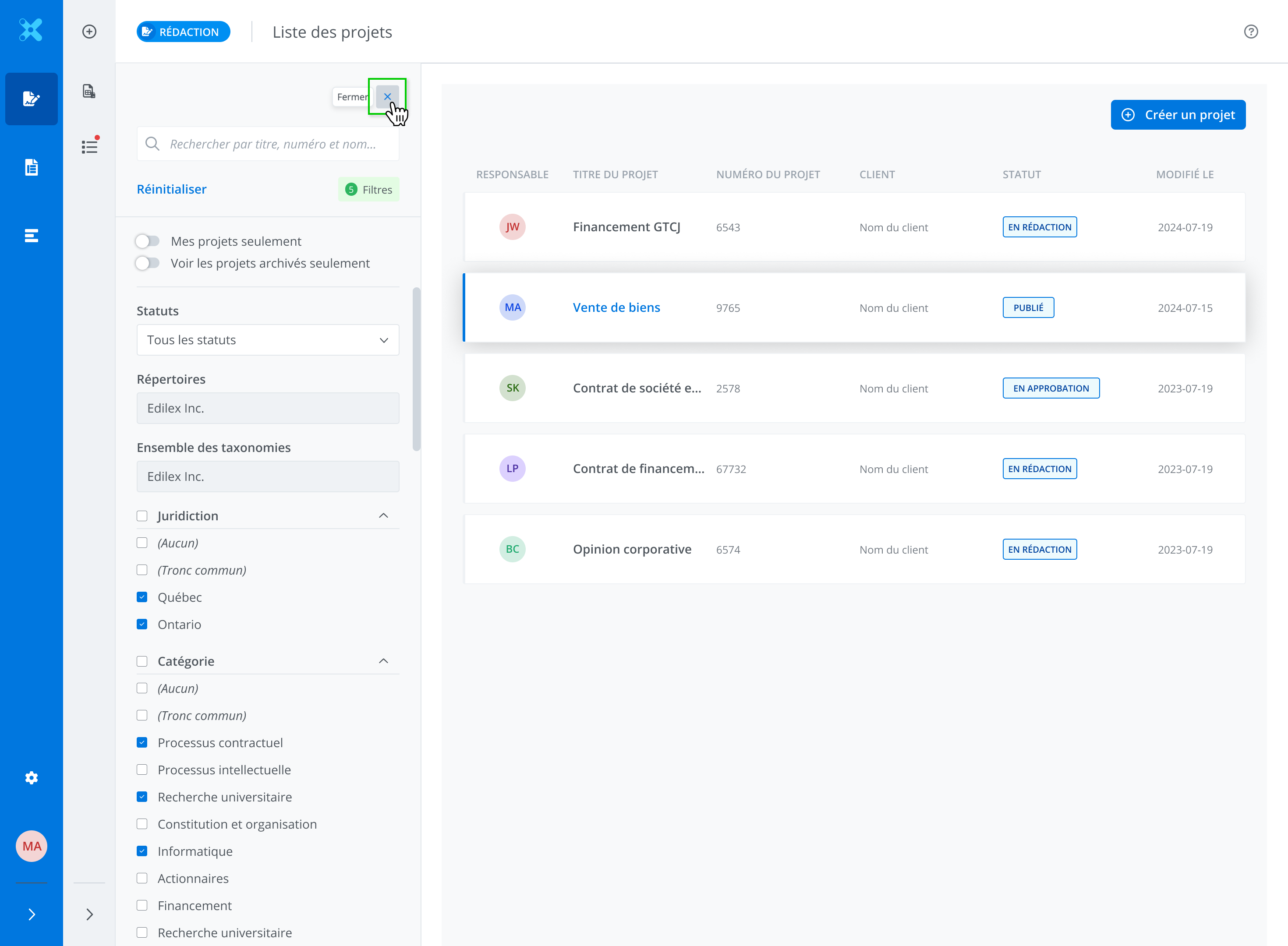Open the Opinion corporative project

632,549
